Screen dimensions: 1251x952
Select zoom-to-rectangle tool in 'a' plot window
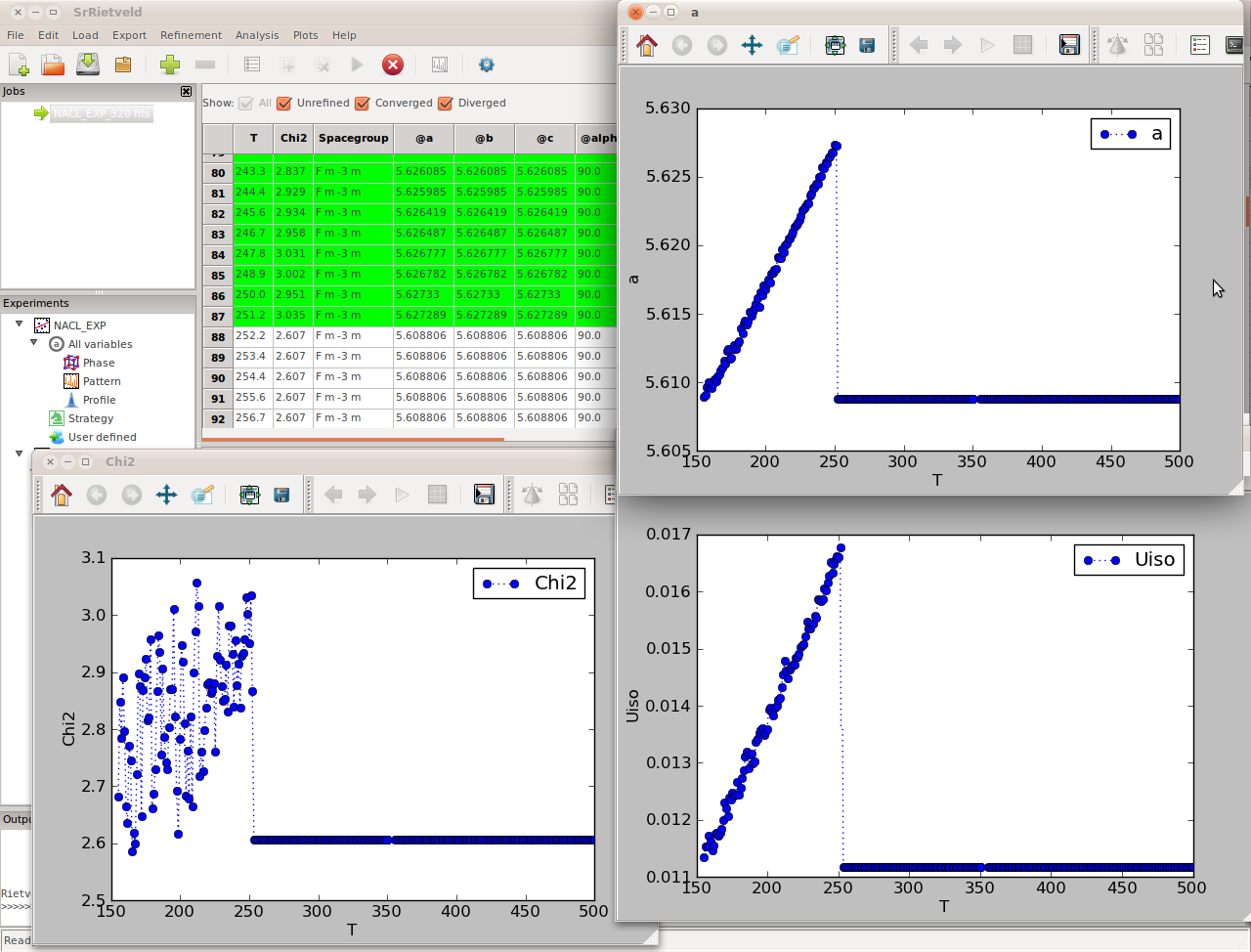coord(788,45)
